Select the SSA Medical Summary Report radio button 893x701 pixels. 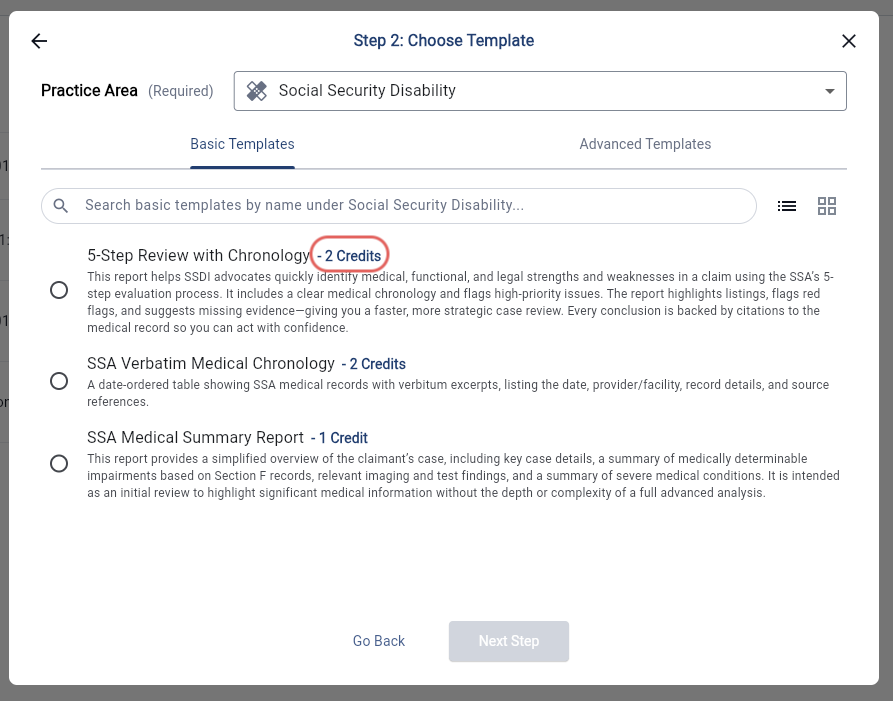(59, 463)
